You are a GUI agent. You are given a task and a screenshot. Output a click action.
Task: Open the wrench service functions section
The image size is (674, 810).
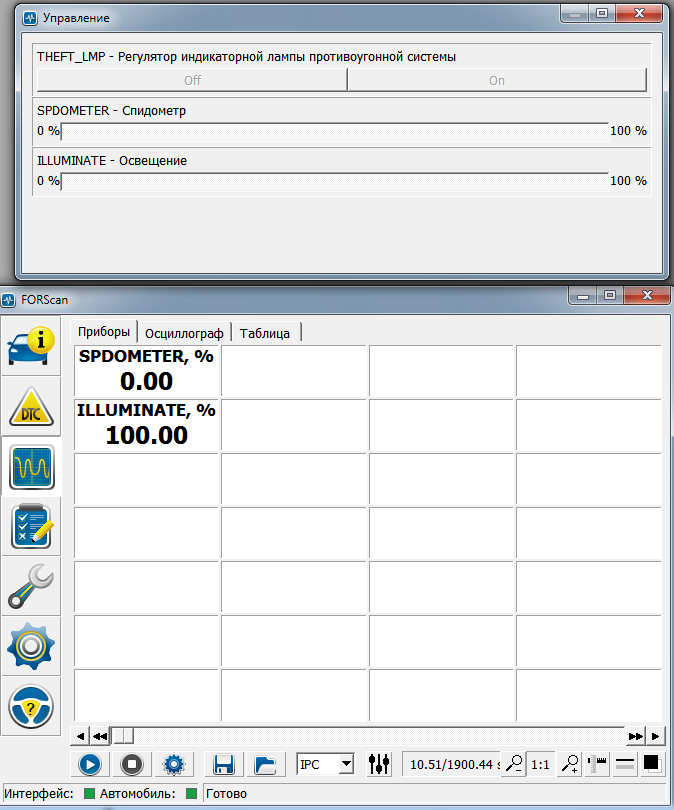pos(31,586)
